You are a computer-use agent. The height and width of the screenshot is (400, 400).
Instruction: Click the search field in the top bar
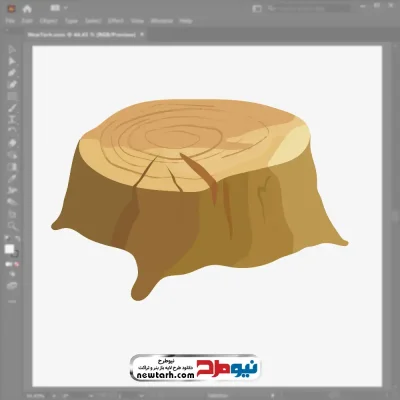(310, 8)
